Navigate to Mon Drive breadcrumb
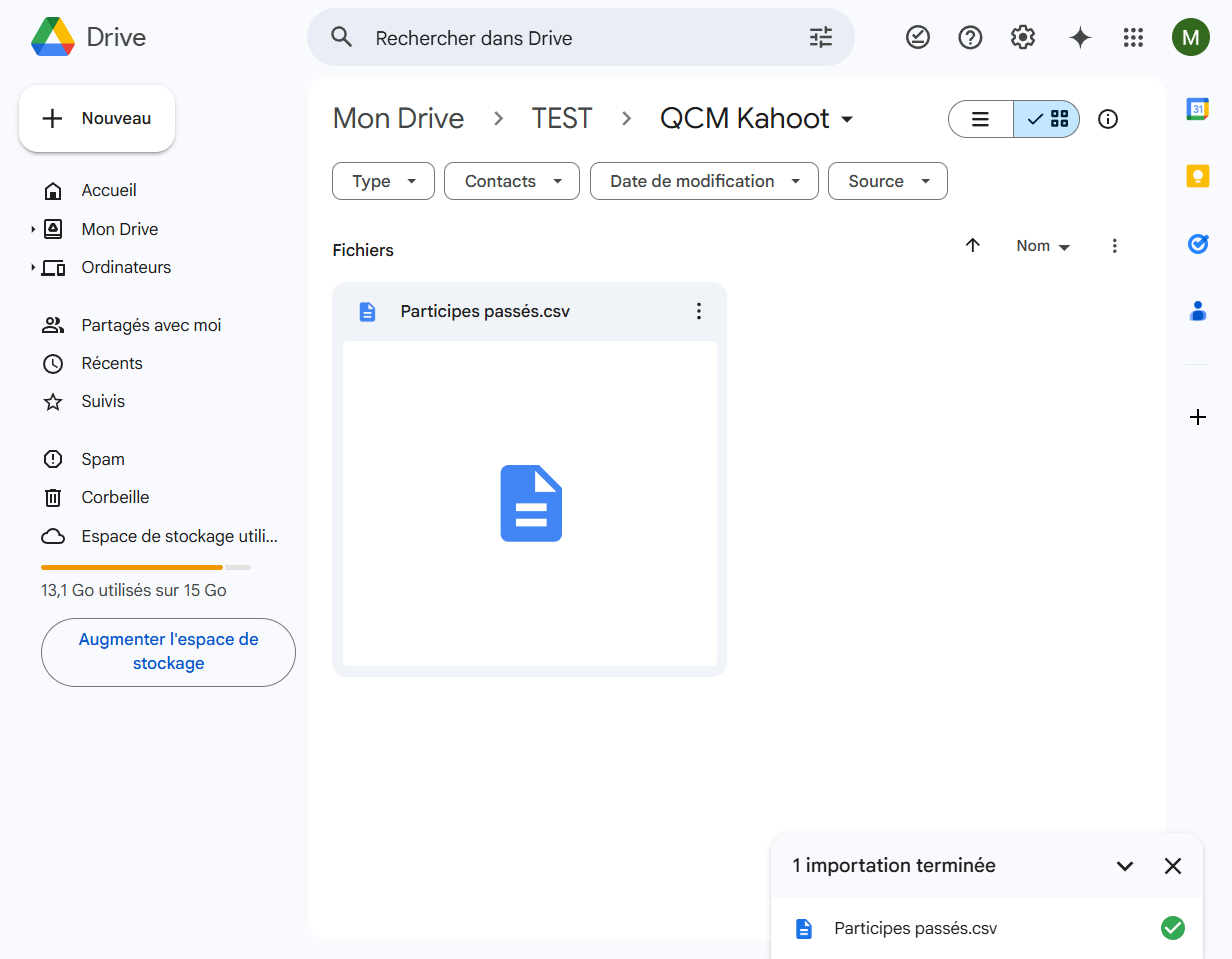Viewport: 1232px width, 959px height. pyautogui.click(x=398, y=119)
